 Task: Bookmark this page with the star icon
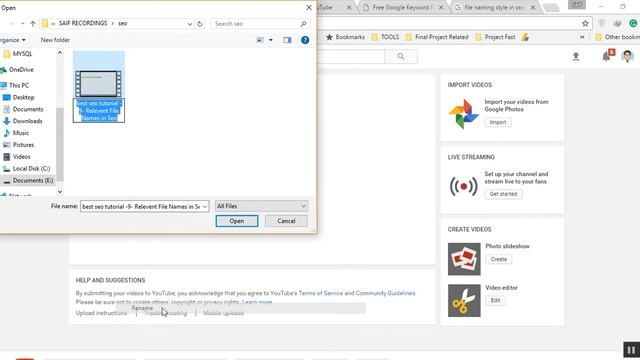(x=585, y=24)
